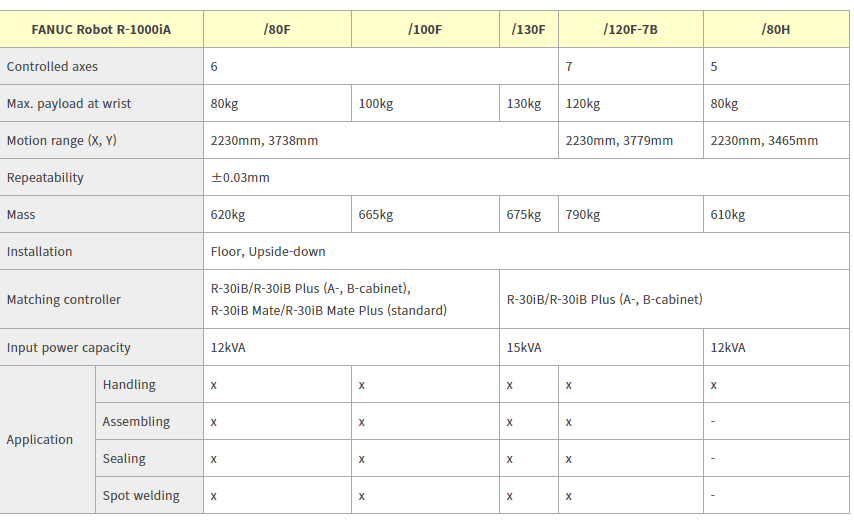Click the Motion range (X, Y) label
This screenshot has width=854, height=523.
click(x=62, y=141)
